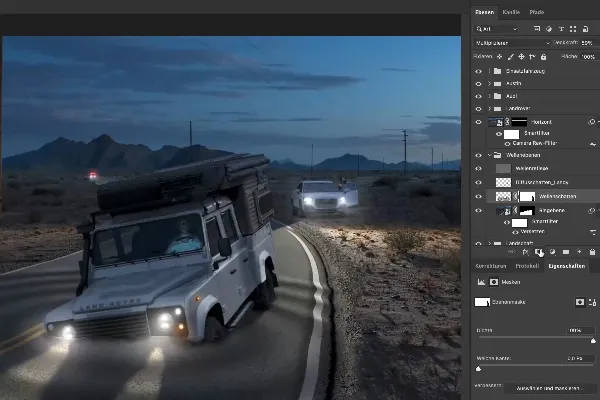Collapse the Wellenebenen group
Screen dimensions: 600x400
coord(489,155)
